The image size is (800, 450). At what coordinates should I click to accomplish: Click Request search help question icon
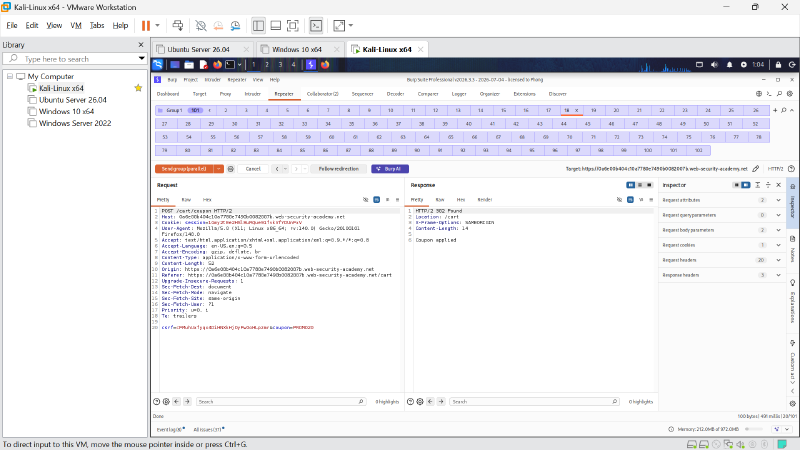(157, 402)
